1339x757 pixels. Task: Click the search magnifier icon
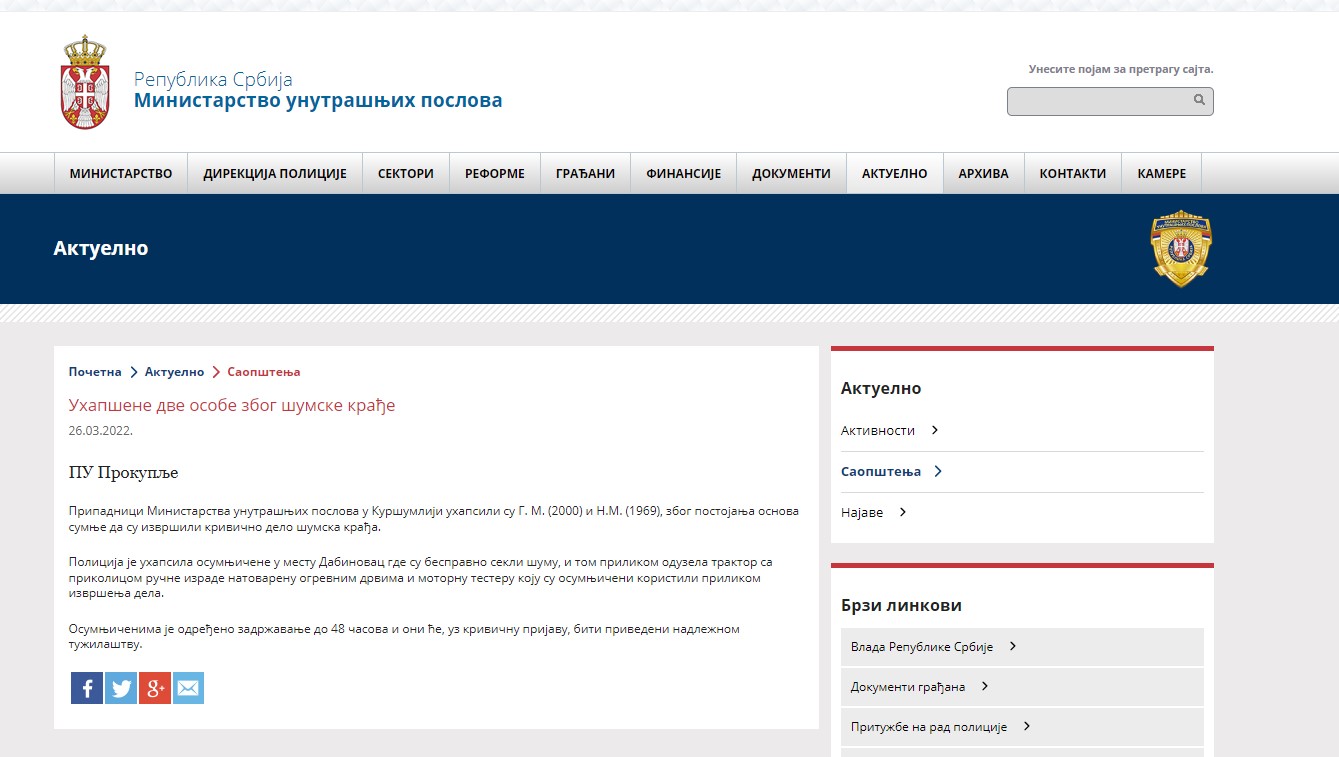click(1199, 100)
